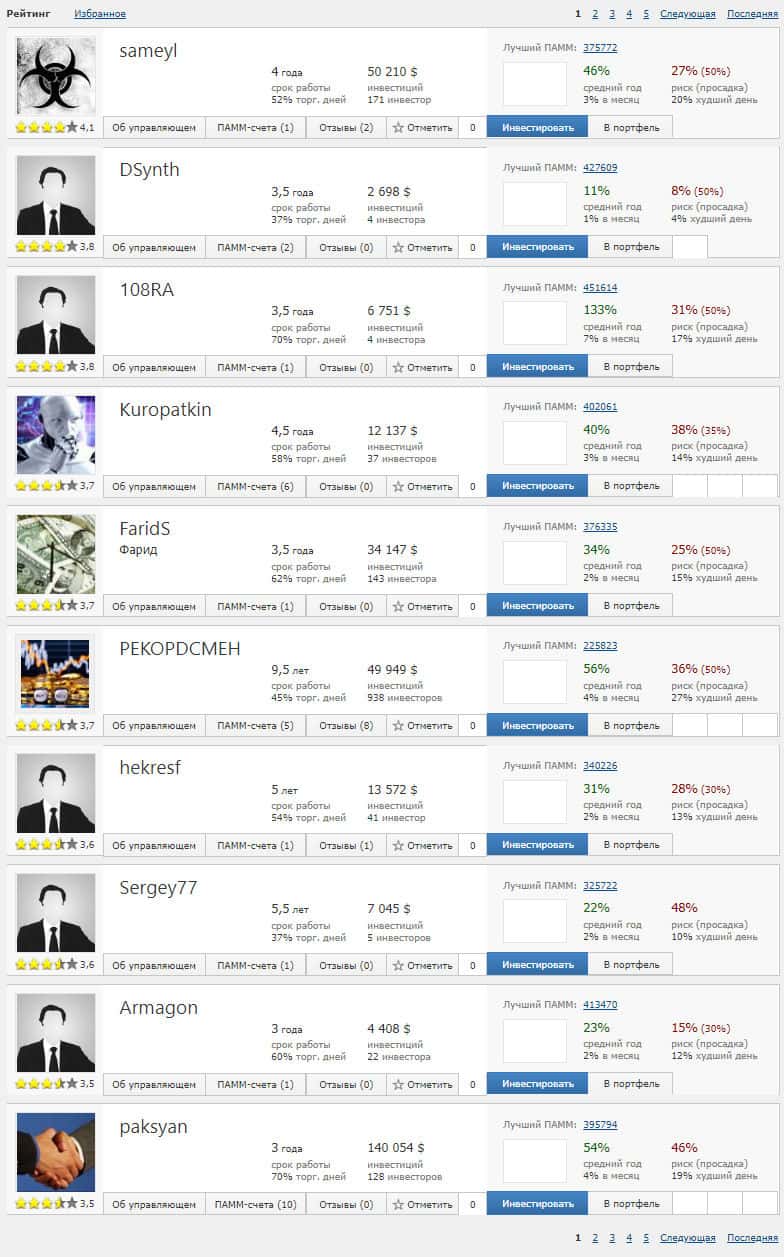Image resolution: width=784 pixels, height=1257 pixels.
Task: Click Последняя link at the bottom
Action: 752,1238
